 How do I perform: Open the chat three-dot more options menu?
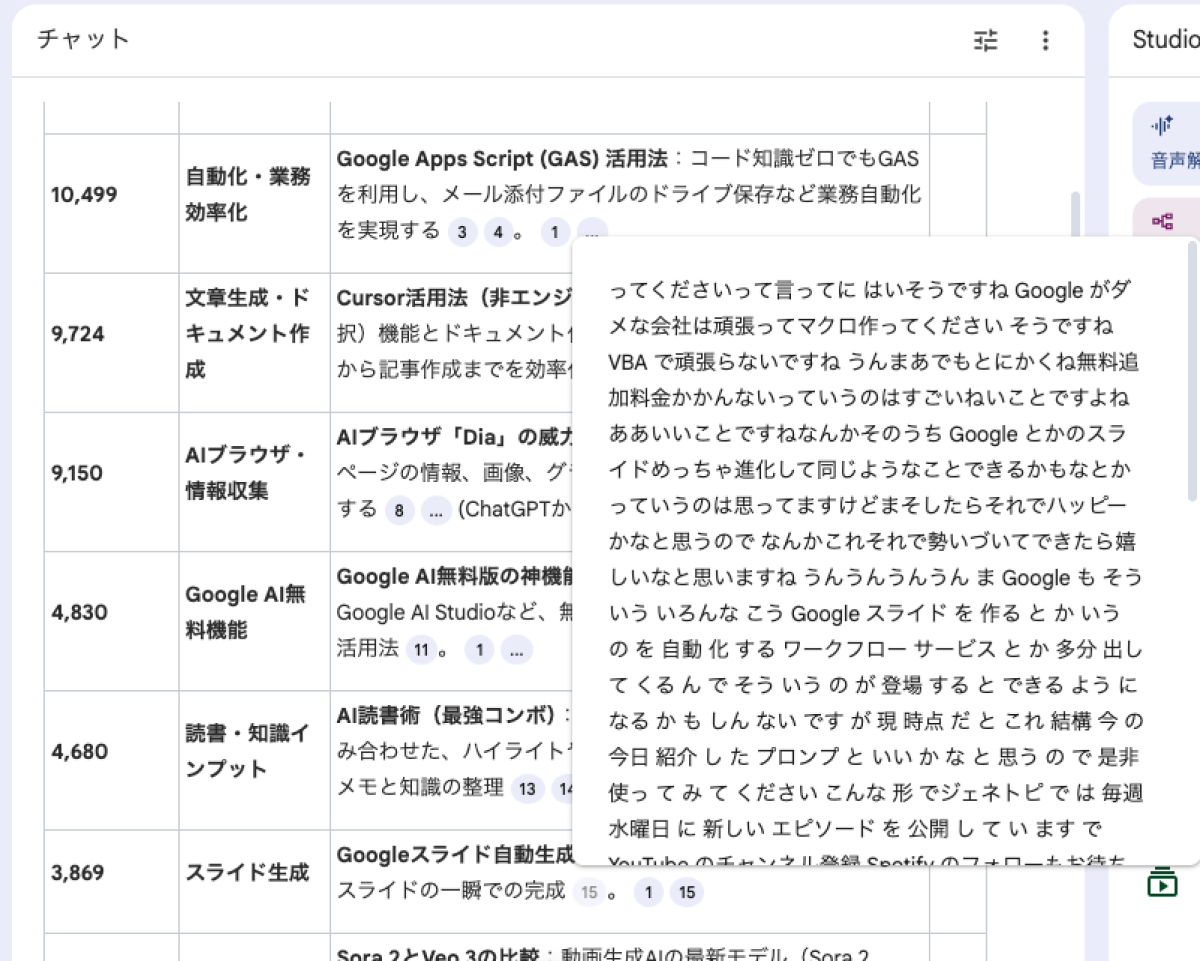click(1045, 40)
